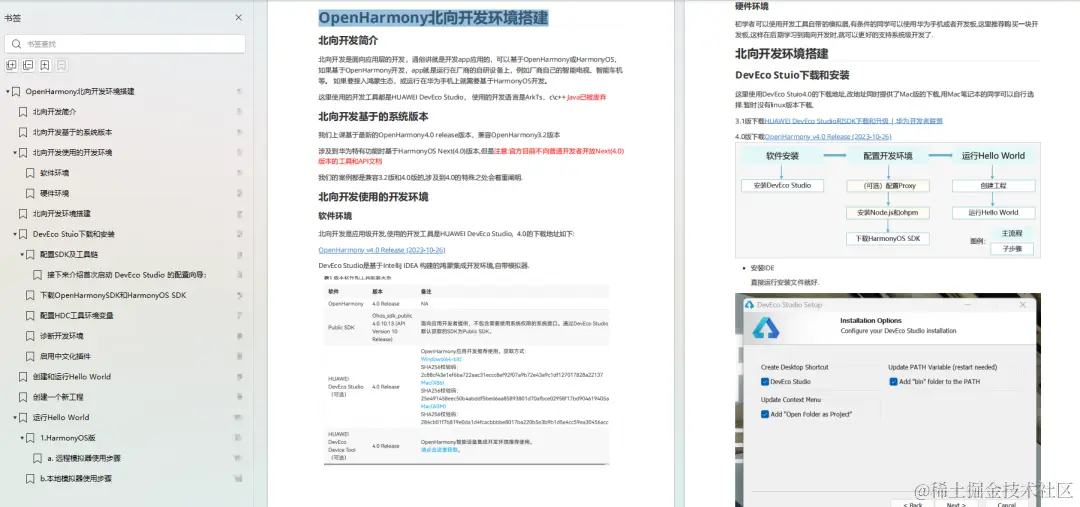Click the 子步骤 legend box in the flowchart
1080x507 pixels.
point(1012,249)
